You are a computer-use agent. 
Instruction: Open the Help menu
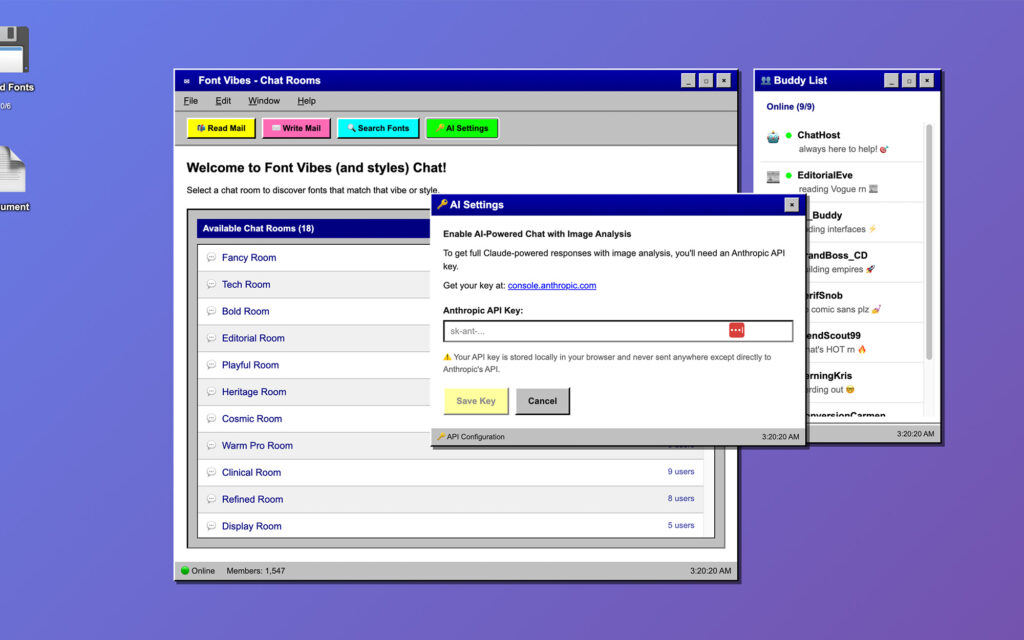pos(306,101)
